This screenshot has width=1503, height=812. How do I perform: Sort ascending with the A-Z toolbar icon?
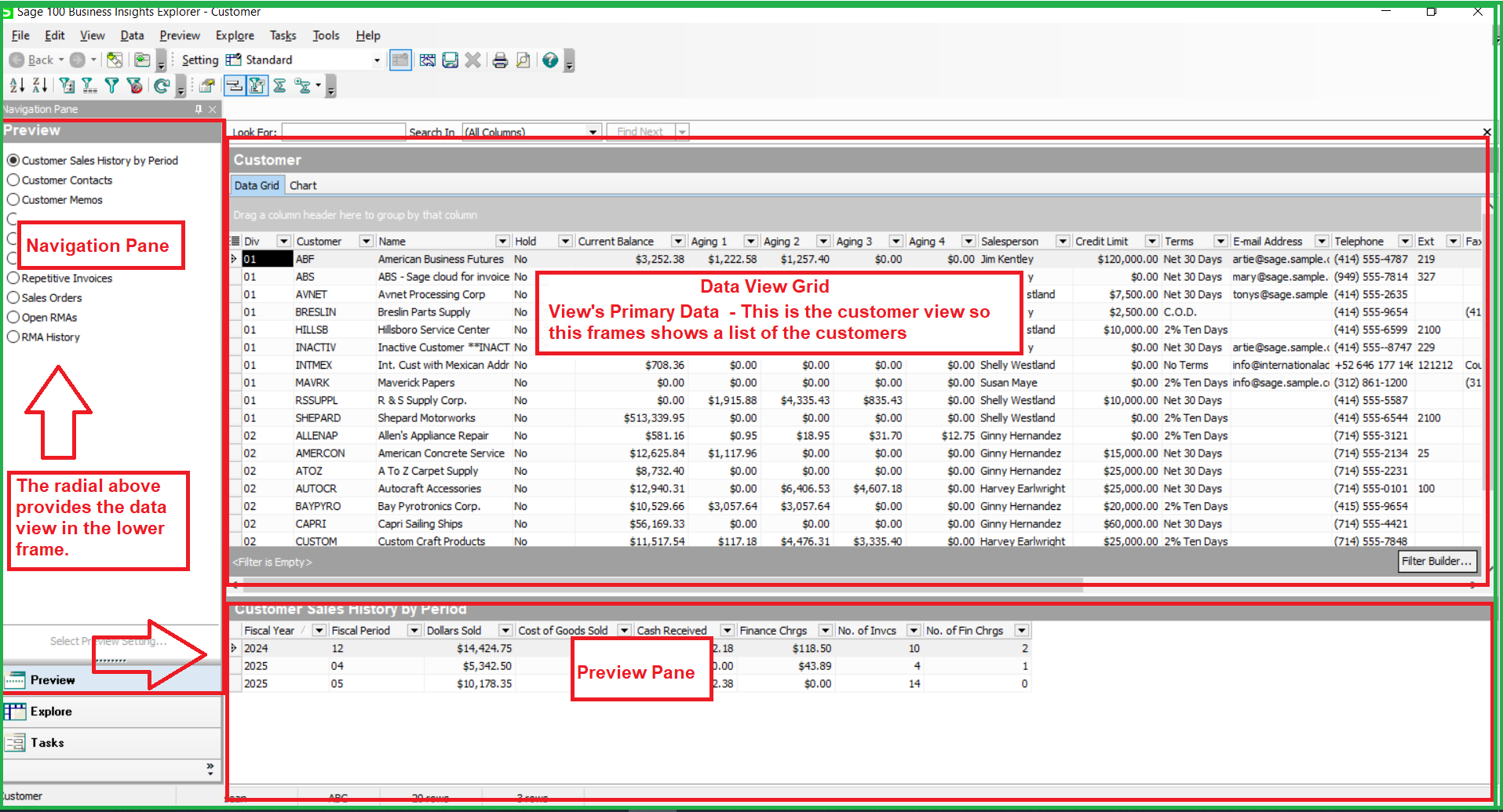point(17,86)
